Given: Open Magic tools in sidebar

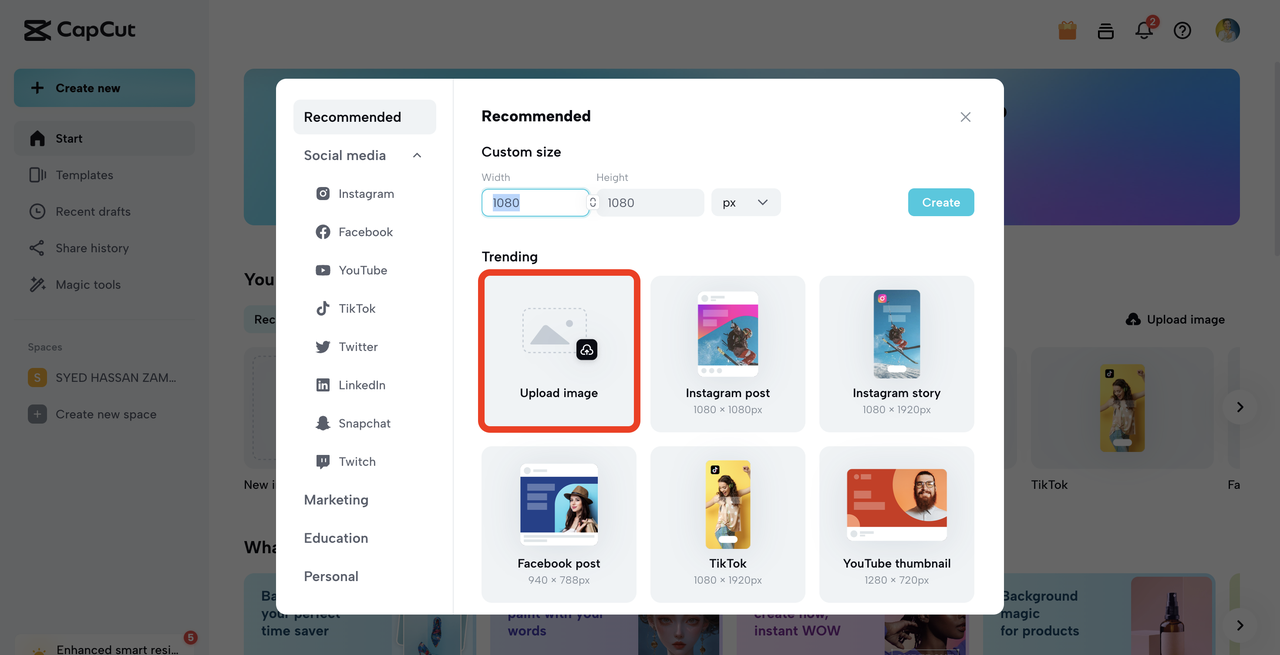Looking at the screenshot, I should click(x=104, y=284).
